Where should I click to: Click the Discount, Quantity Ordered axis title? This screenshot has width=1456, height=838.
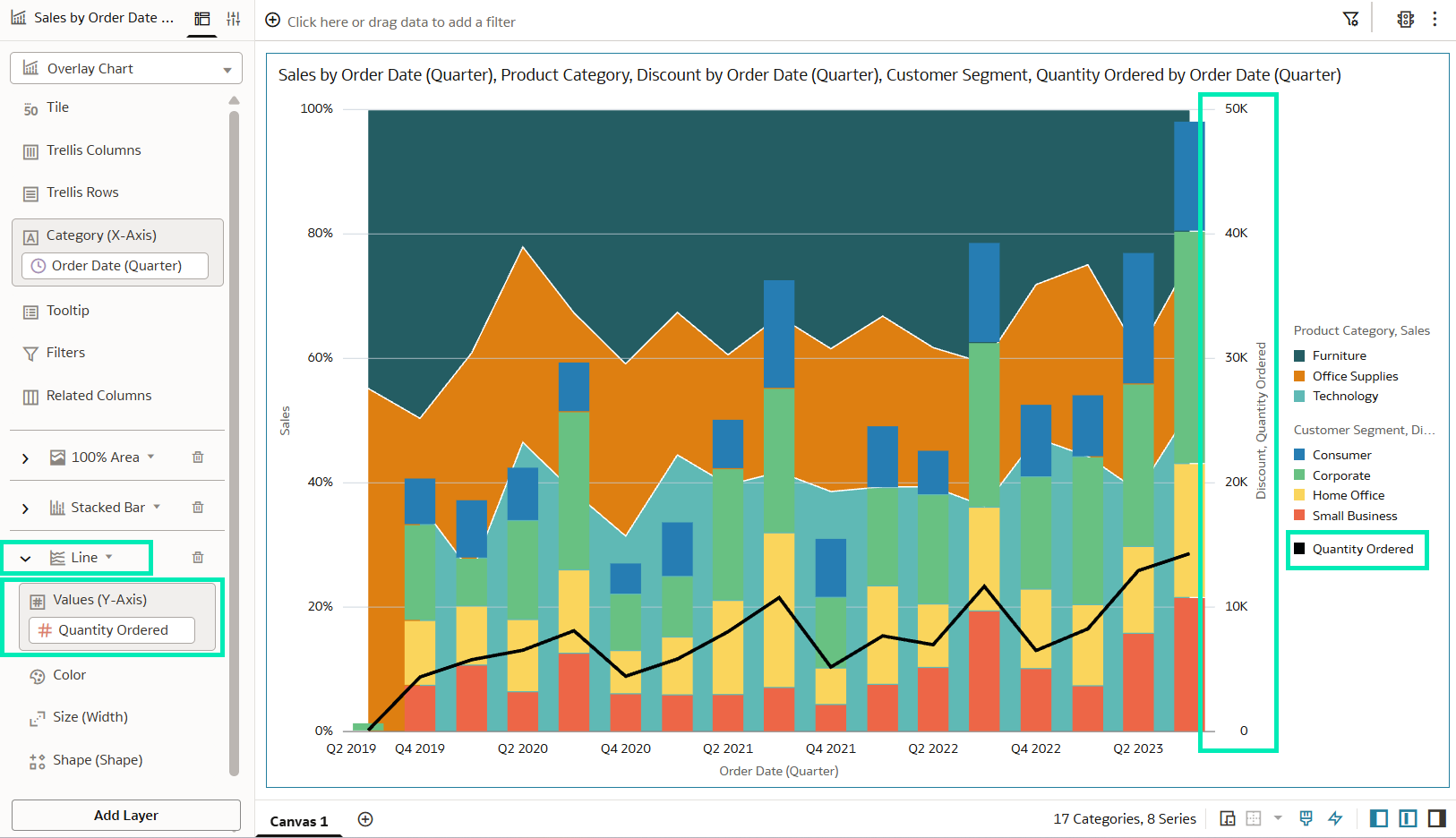(1261, 421)
